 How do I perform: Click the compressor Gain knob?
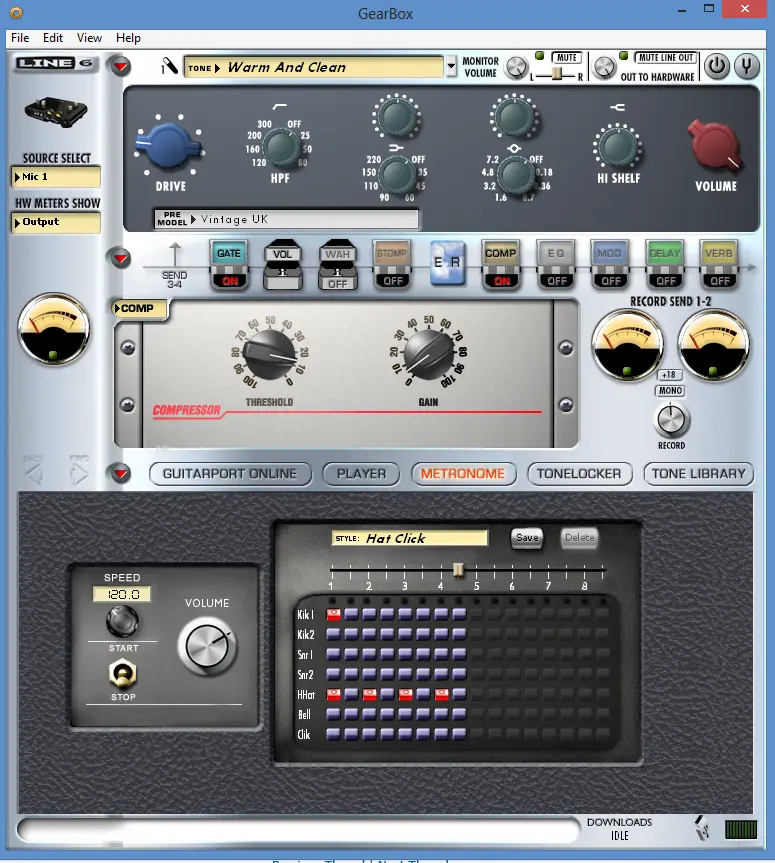coord(428,356)
